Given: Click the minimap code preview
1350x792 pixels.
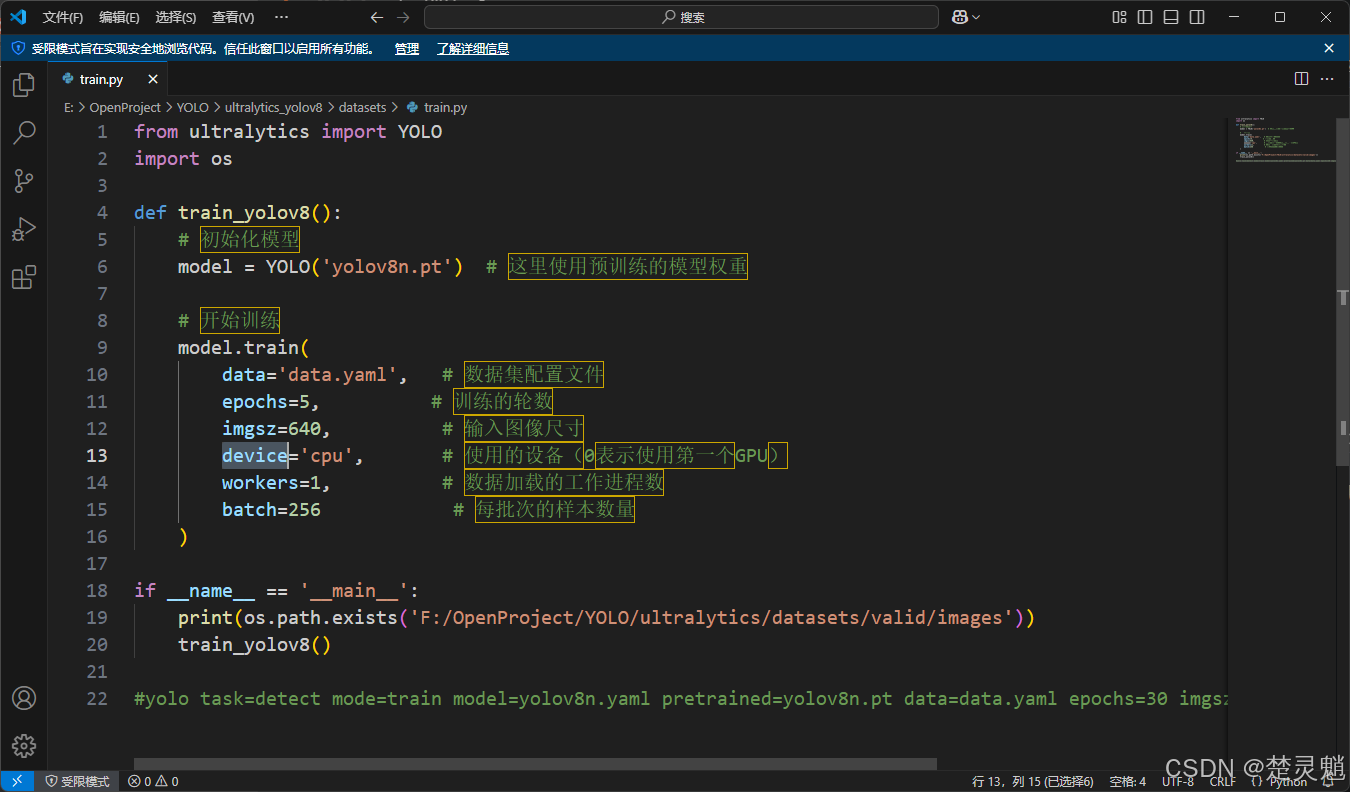Looking at the screenshot, I should click(1280, 138).
